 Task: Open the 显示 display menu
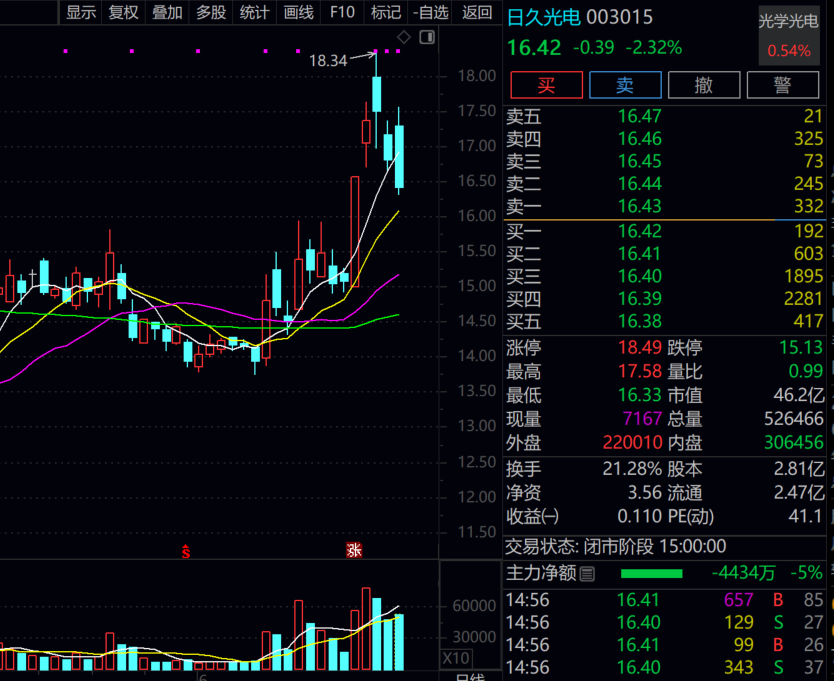click(x=81, y=12)
